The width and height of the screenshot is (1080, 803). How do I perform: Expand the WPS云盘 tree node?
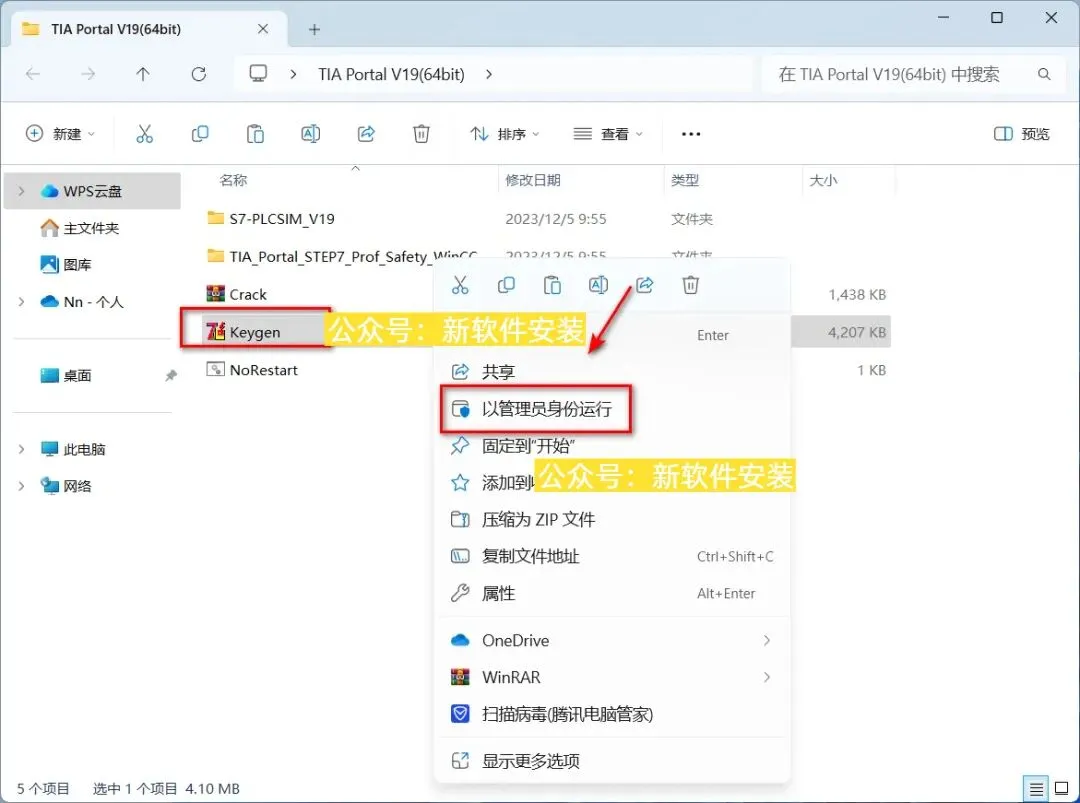pos(21,191)
